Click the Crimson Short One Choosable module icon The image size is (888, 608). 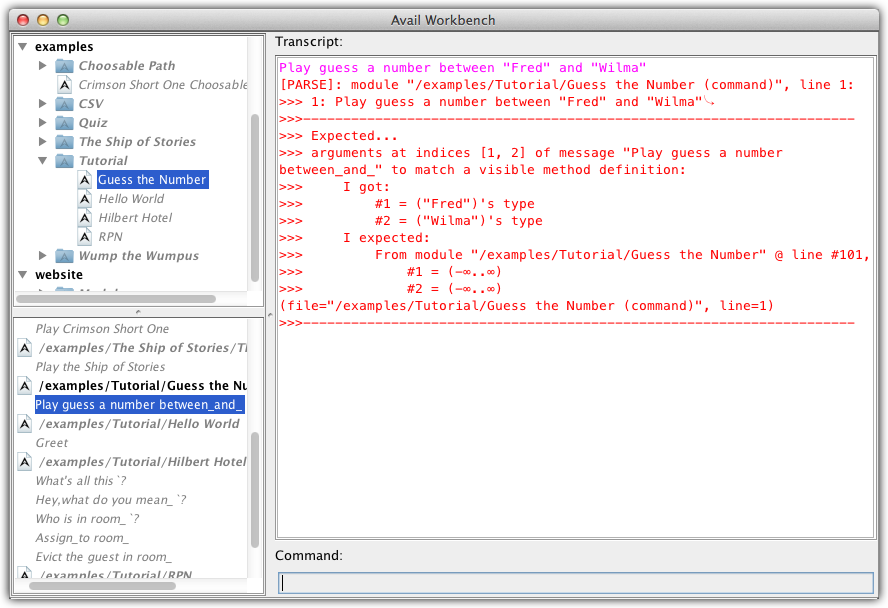pyautogui.click(x=65, y=85)
